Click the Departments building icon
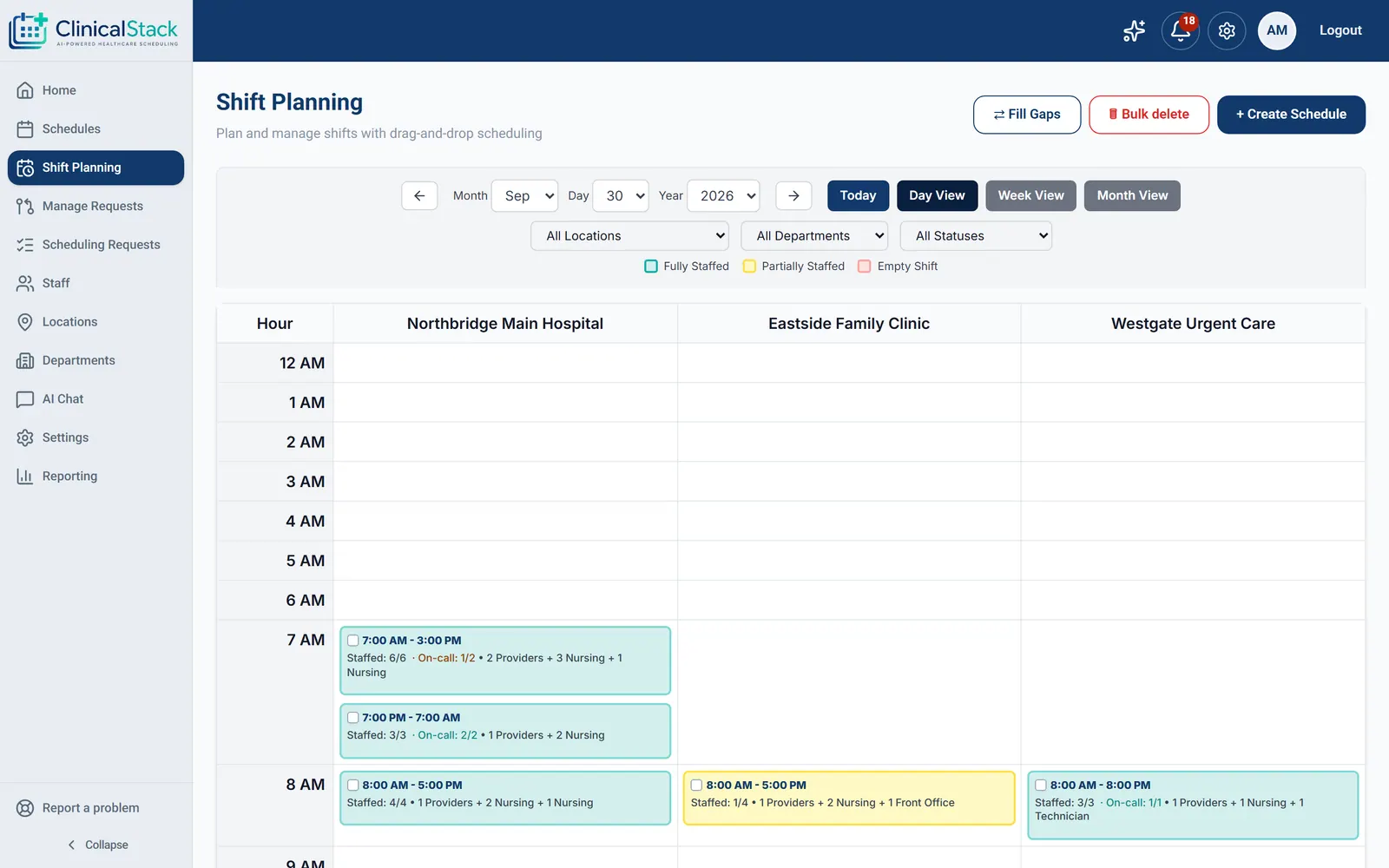The width and height of the screenshot is (1389, 868). (25, 360)
